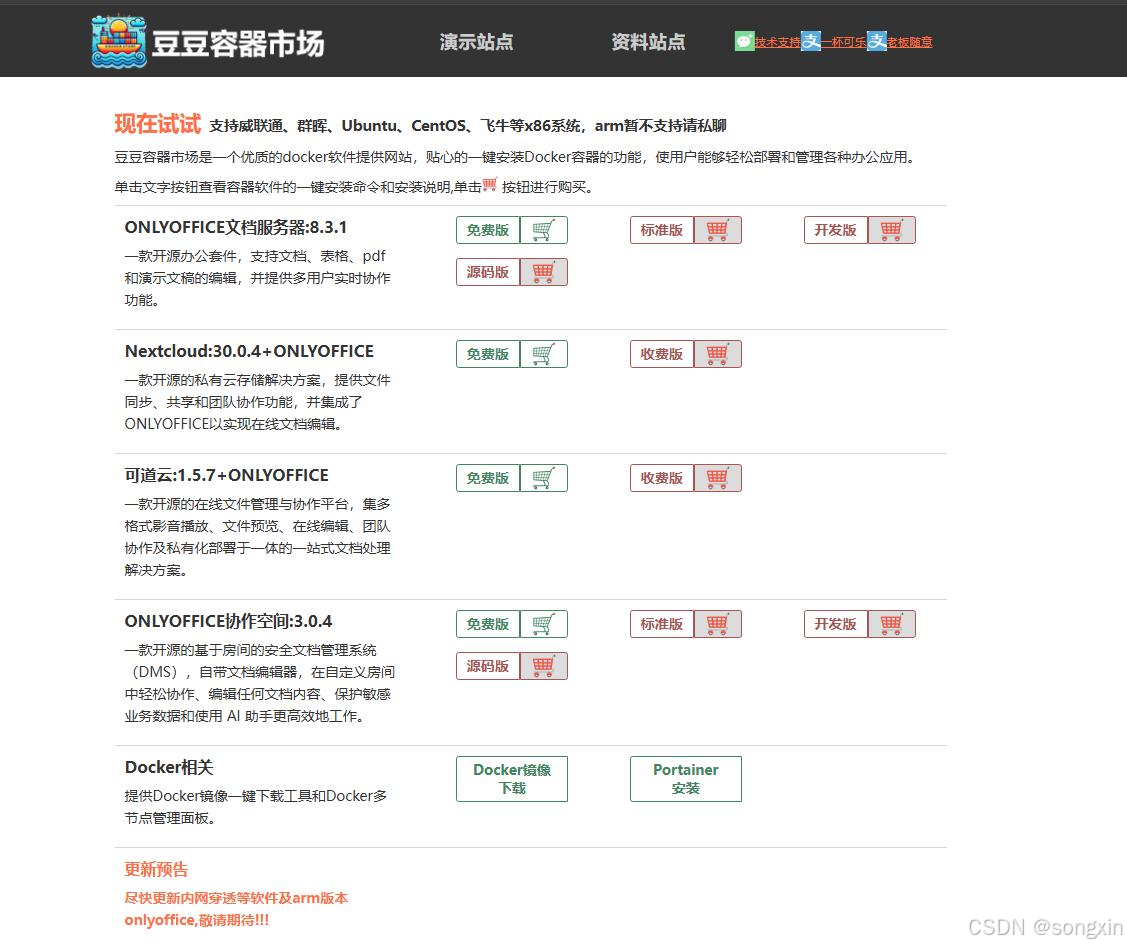Open the 资料站点 menu item
The width and height of the screenshot is (1127, 947).
[x=648, y=42]
